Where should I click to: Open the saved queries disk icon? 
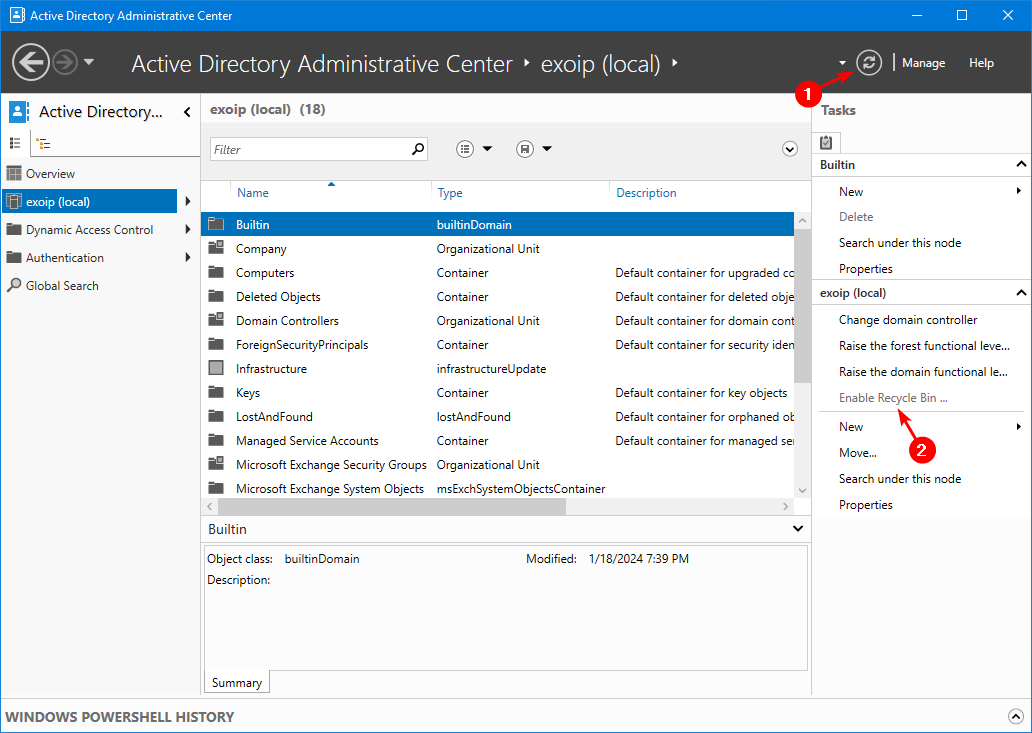point(525,149)
